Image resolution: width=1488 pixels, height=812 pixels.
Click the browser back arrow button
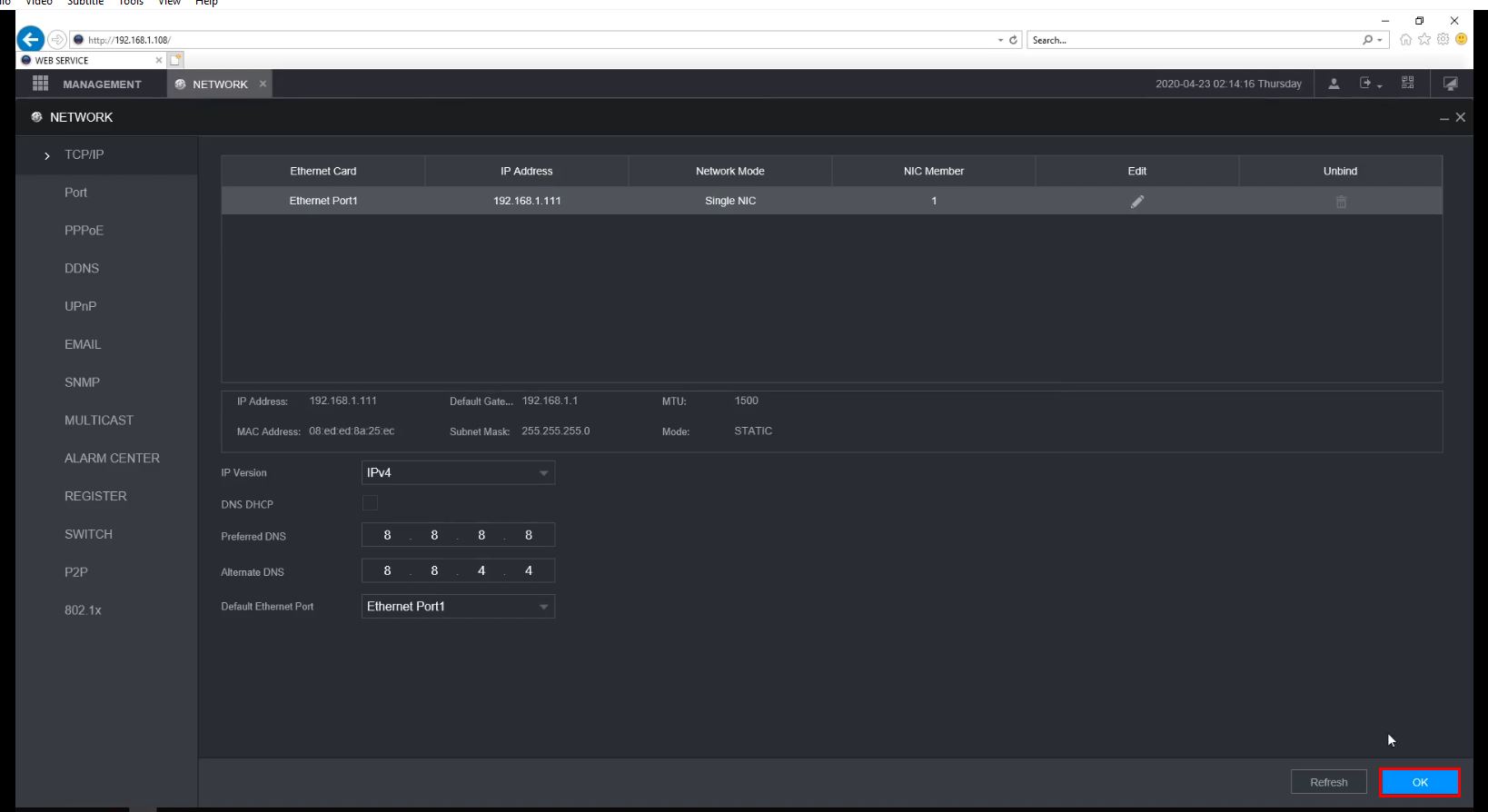point(31,39)
